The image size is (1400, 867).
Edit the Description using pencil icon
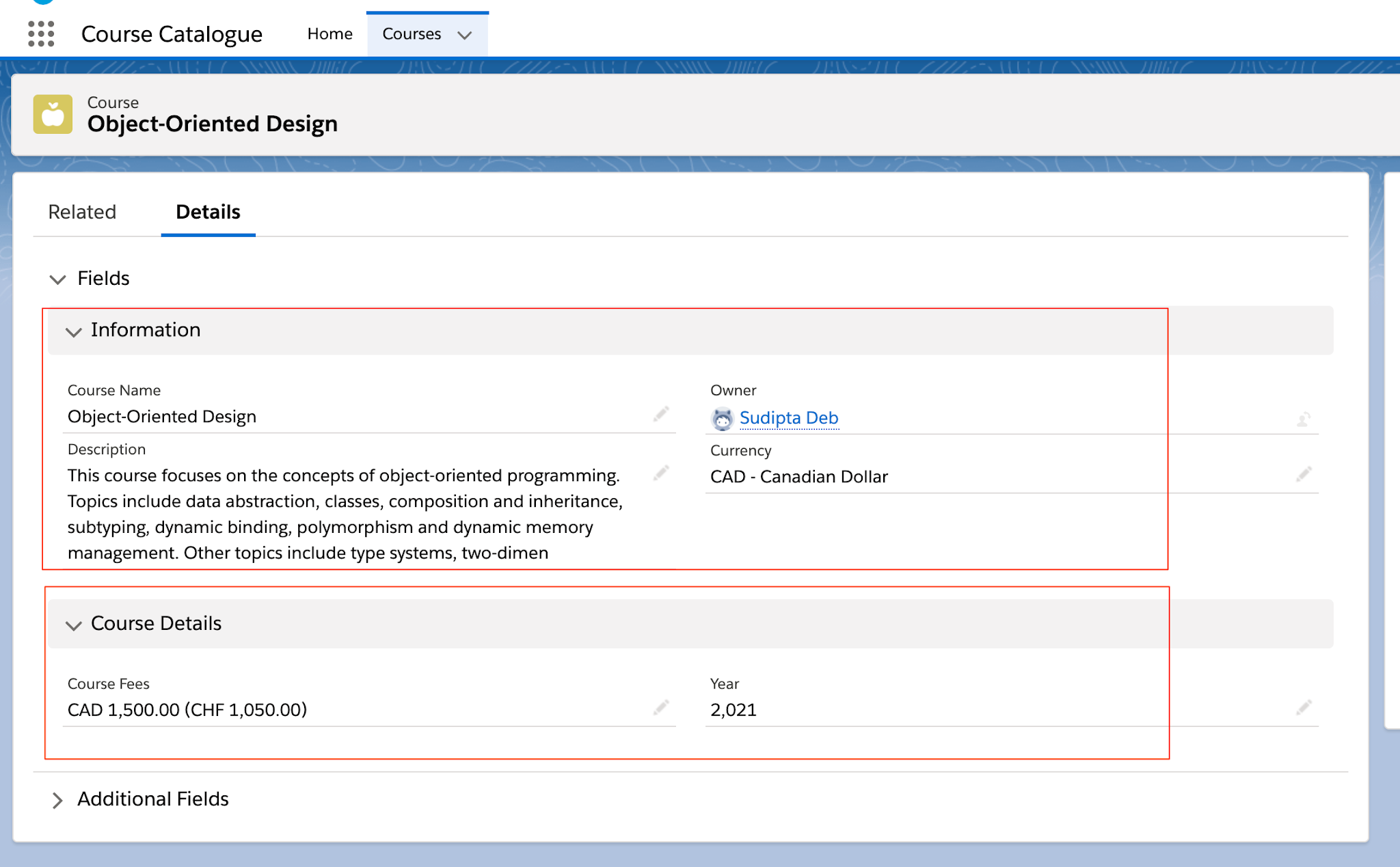click(660, 473)
